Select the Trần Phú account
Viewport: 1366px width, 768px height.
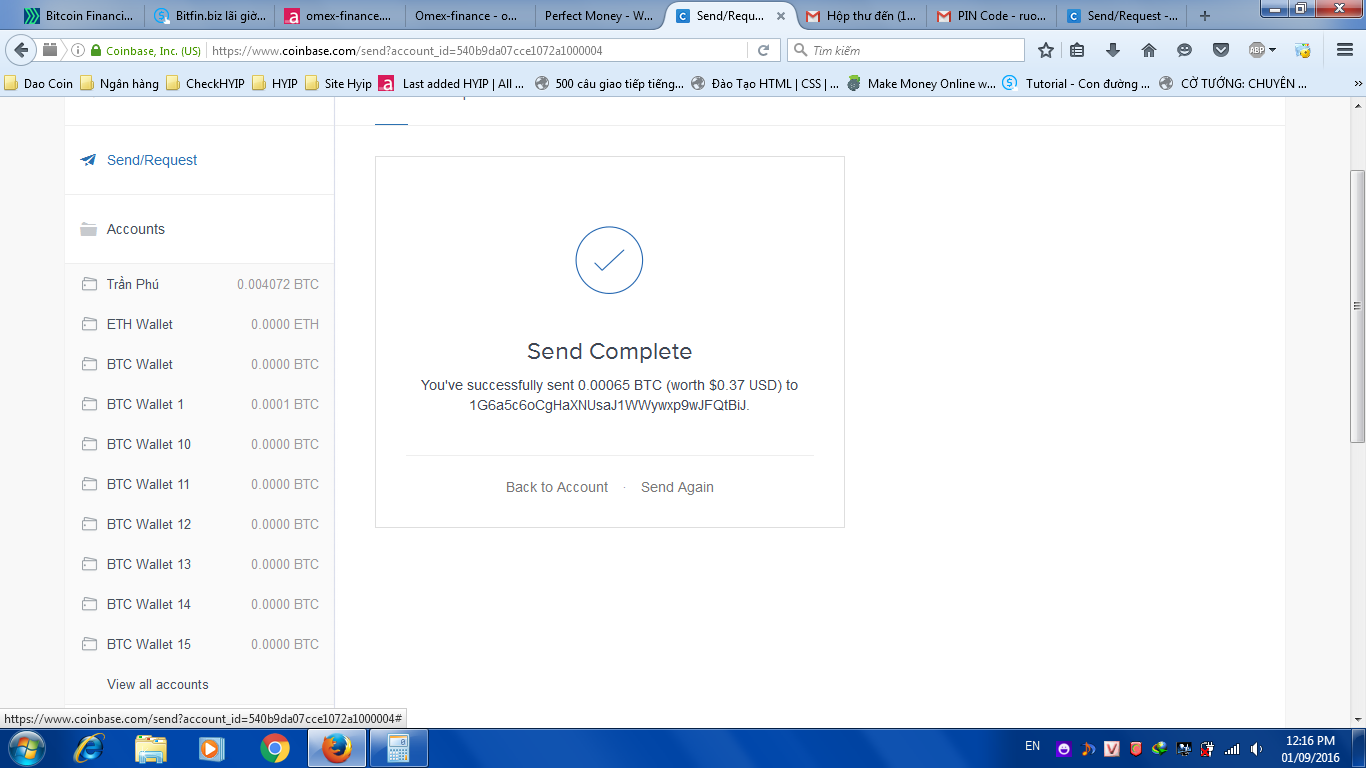click(200, 284)
